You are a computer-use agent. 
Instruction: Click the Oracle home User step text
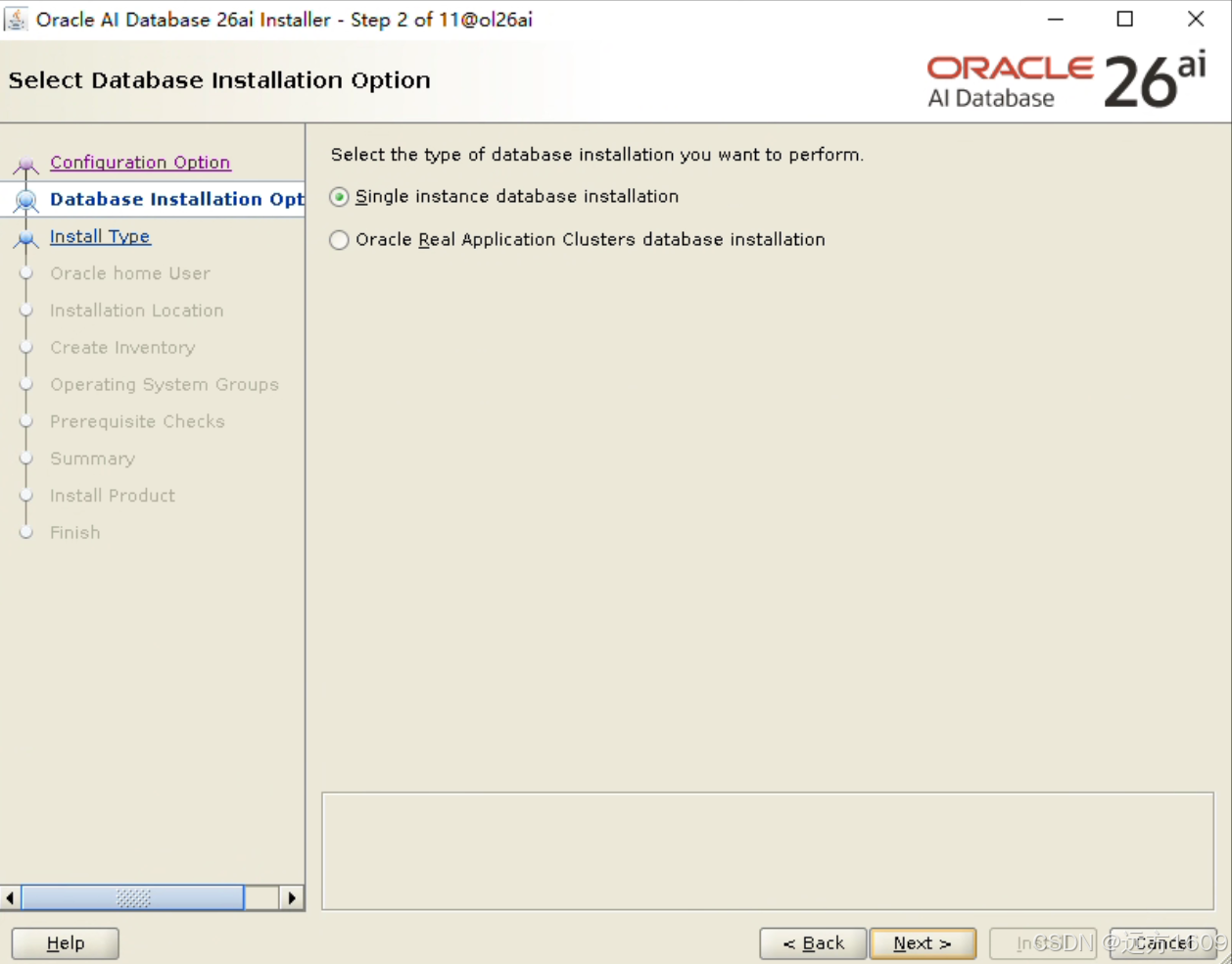click(x=130, y=273)
